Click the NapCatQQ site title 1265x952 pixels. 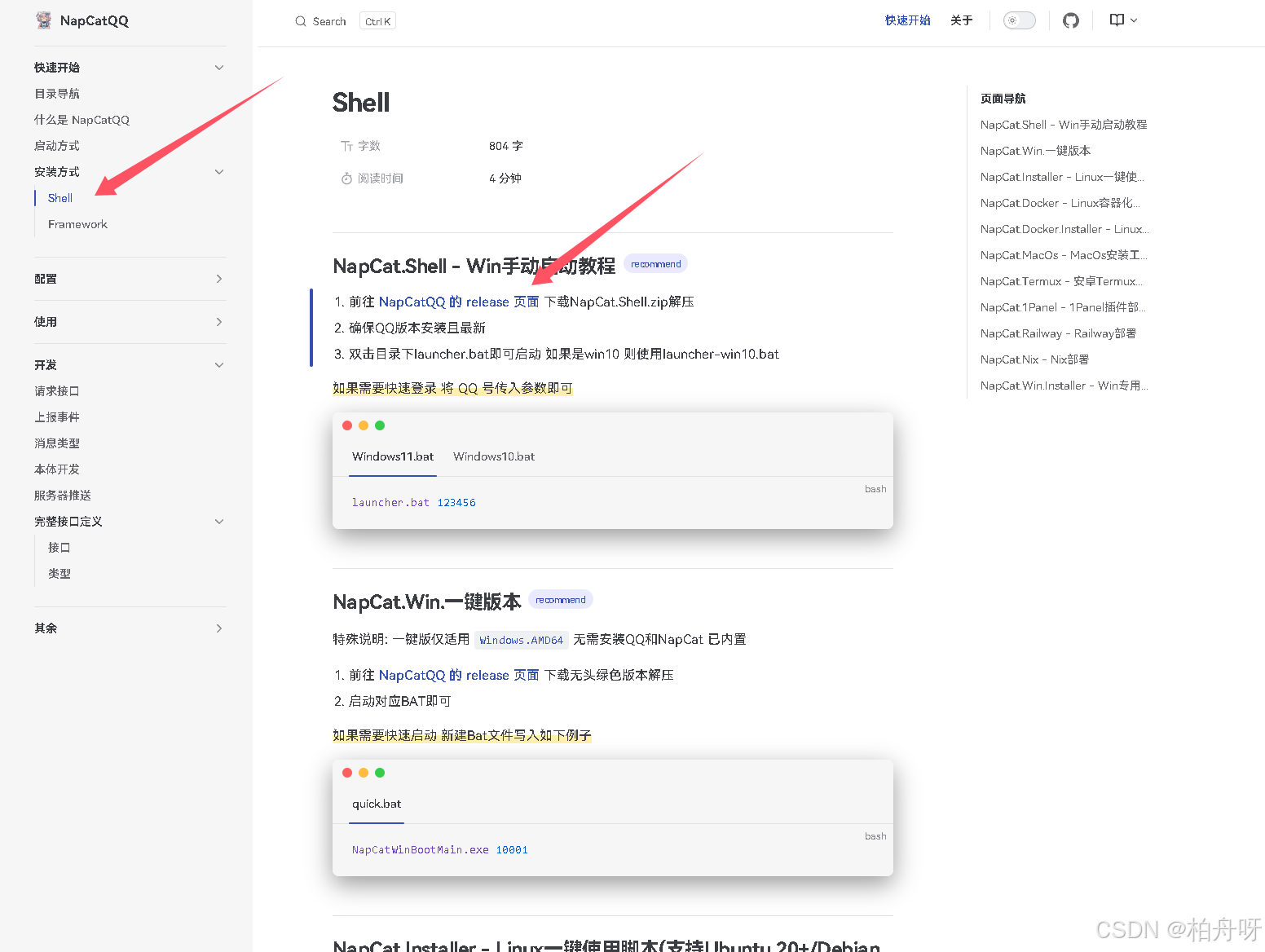click(95, 20)
